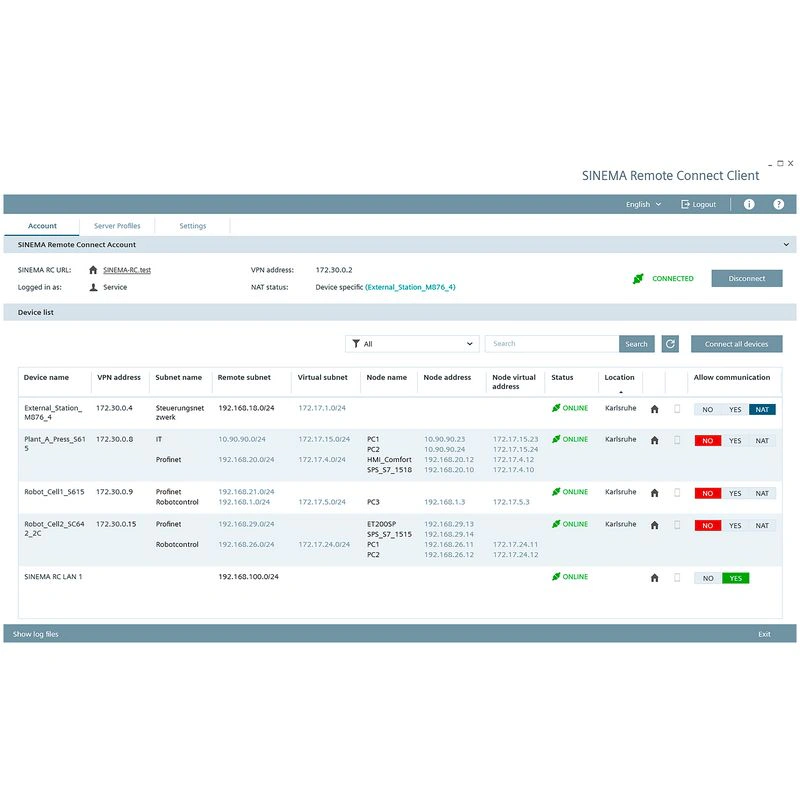Click red NO toggle for Plant_A_Press_S615
This screenshot has height=800, width=800.
[x=708, y=440]
